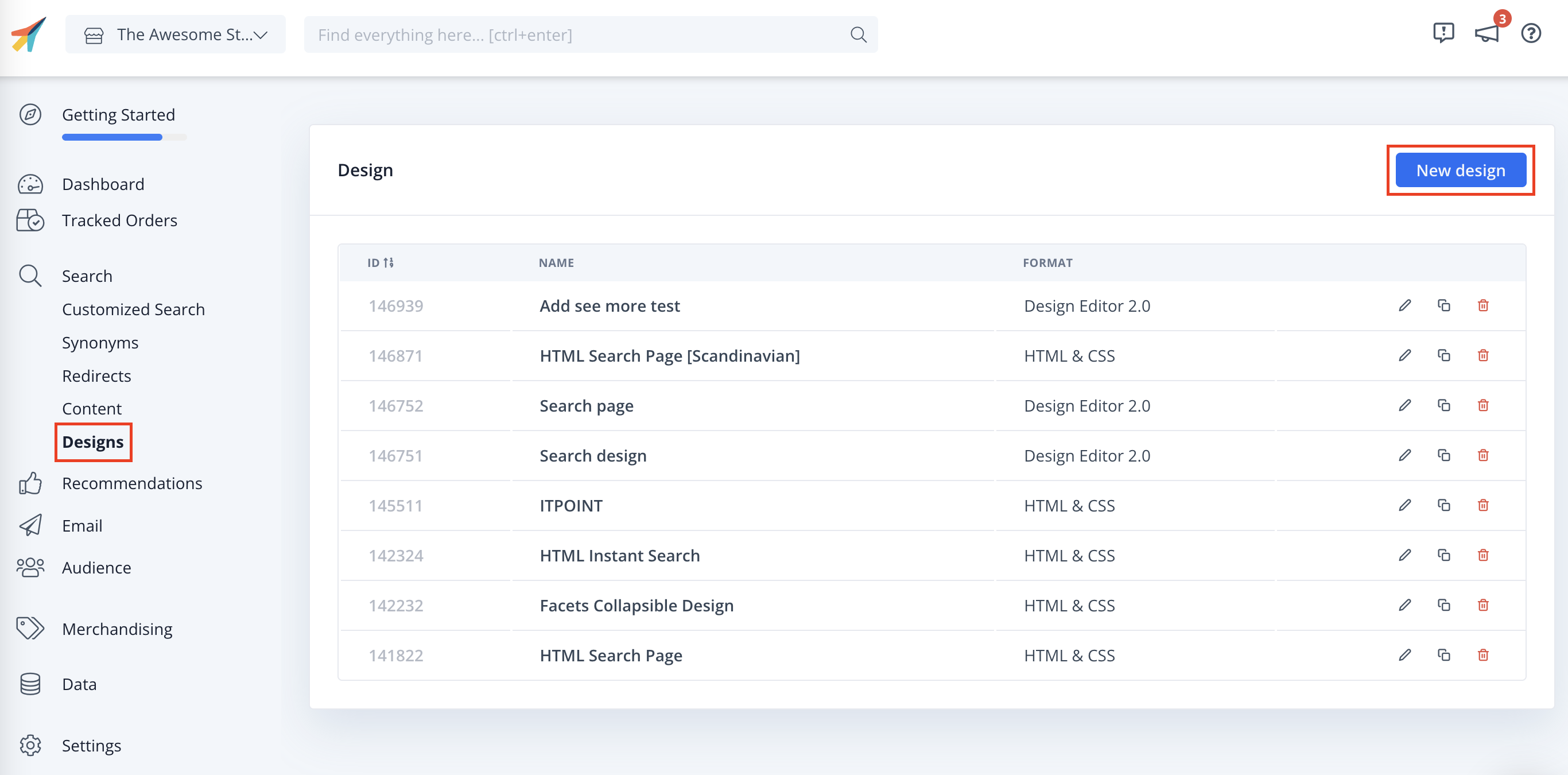The height and width of the screenshot is (775, 1568).
Task: Delete the HTML Instant Search design
Action: (x=1484, y=555)
